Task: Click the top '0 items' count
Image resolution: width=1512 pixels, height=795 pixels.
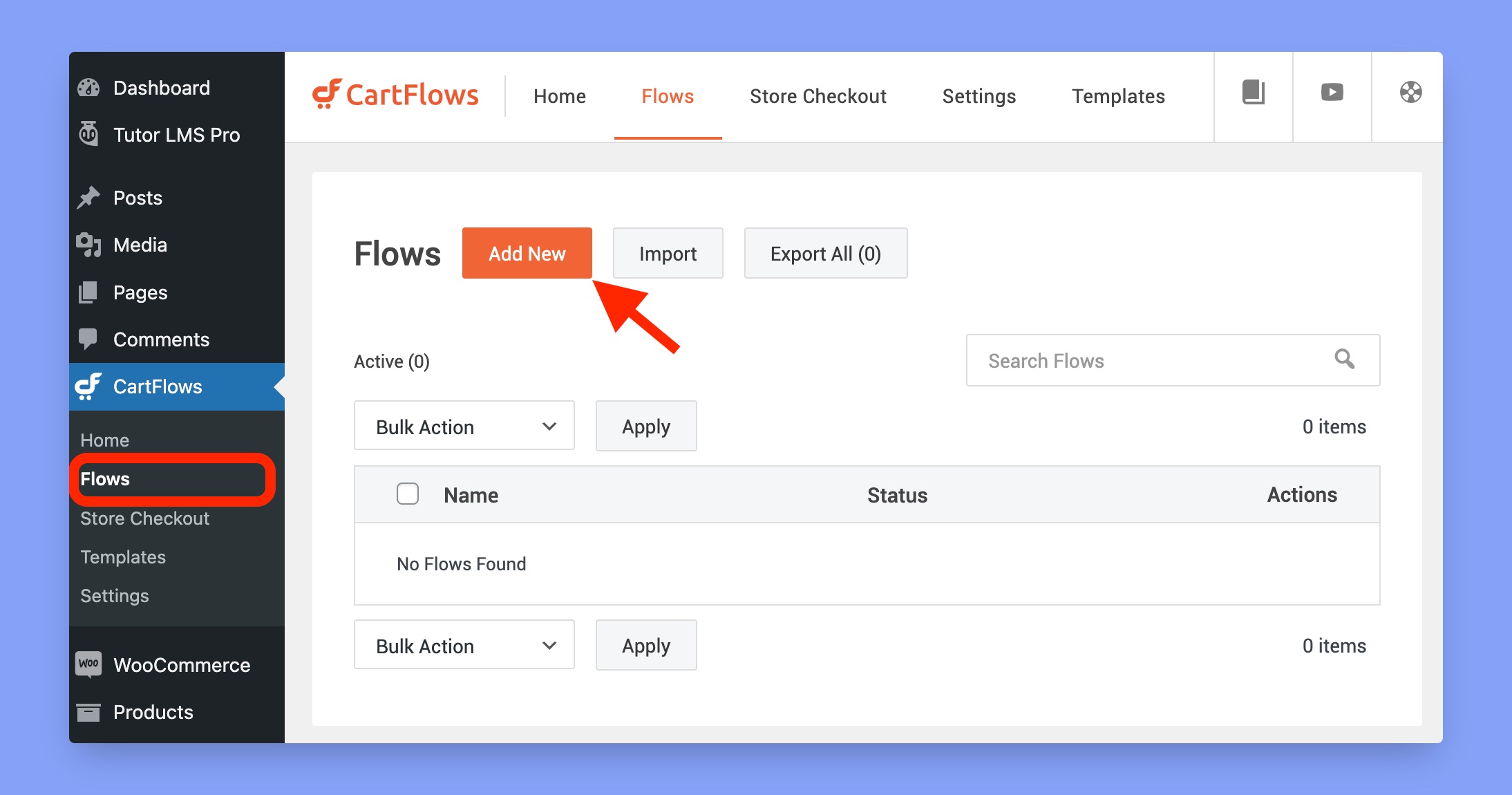Action: pyautogui.click(x=1334, y=427)
